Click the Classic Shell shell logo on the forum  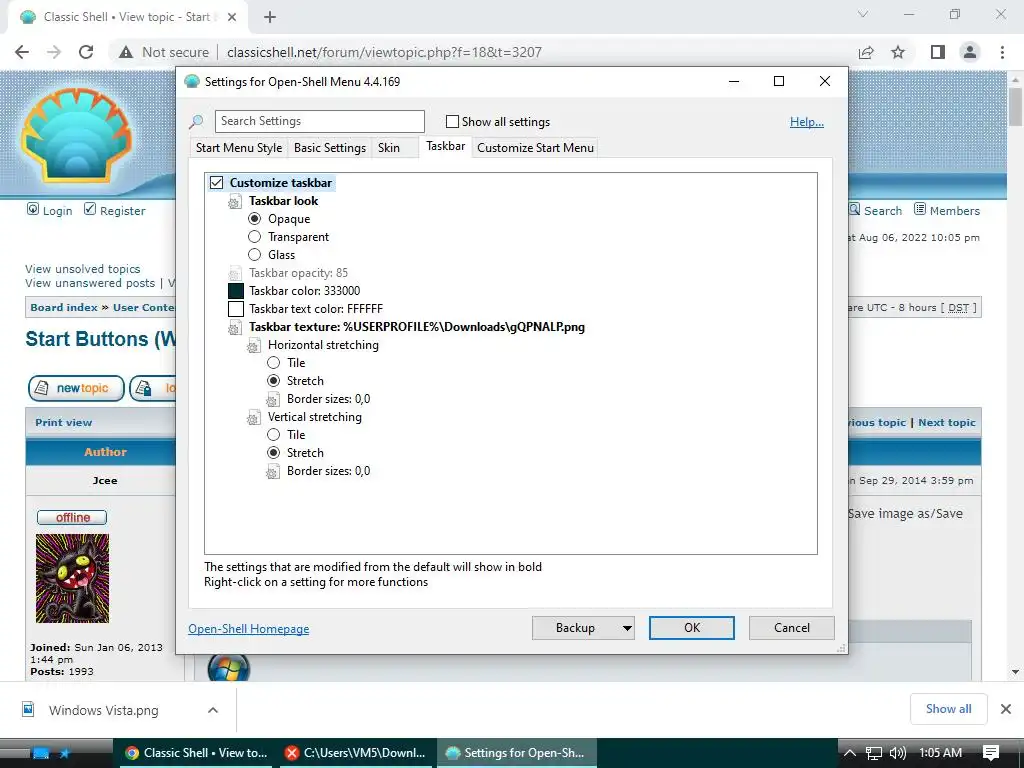(x=77, y=135)
